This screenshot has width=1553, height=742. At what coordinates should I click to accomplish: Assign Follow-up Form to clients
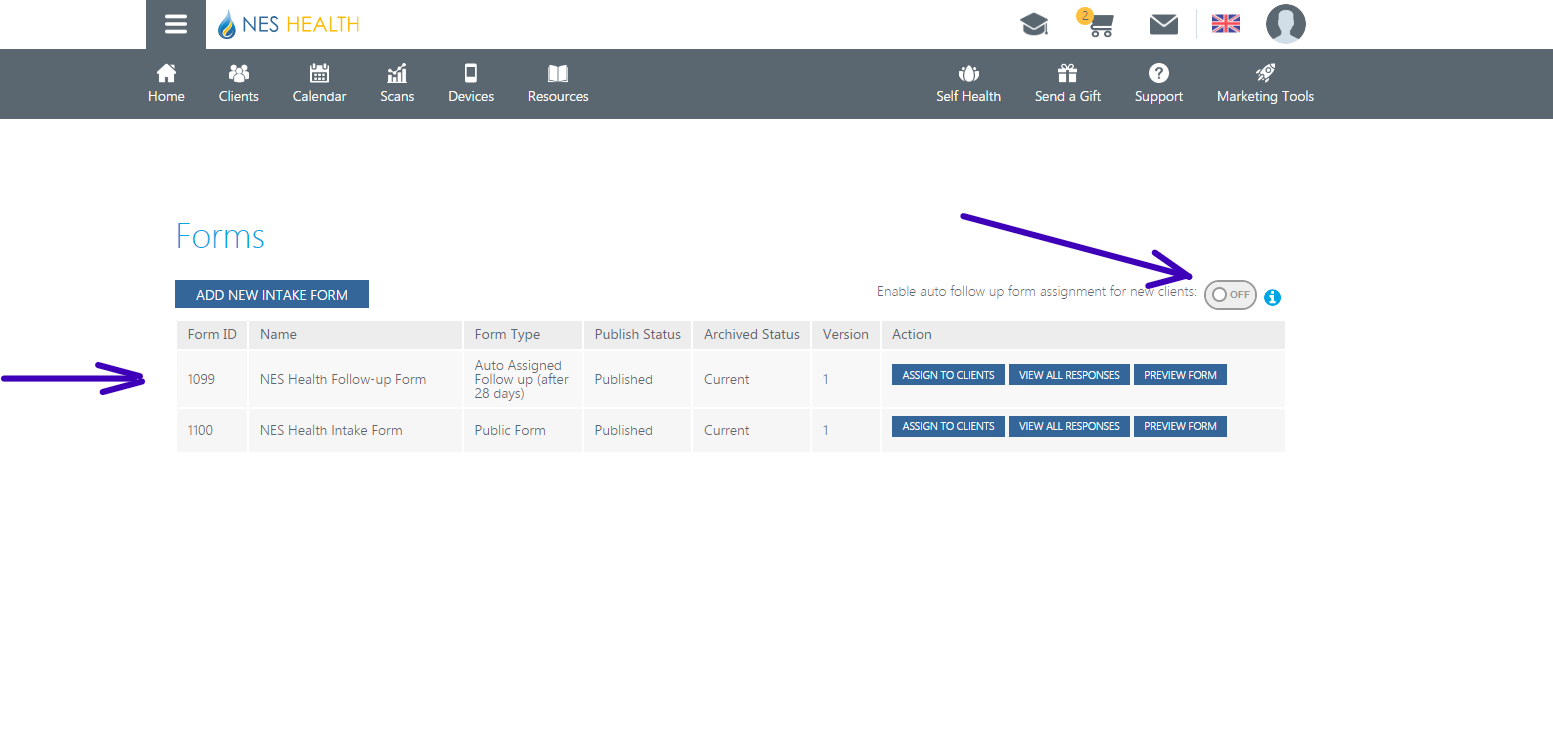[x=948, y=375]
